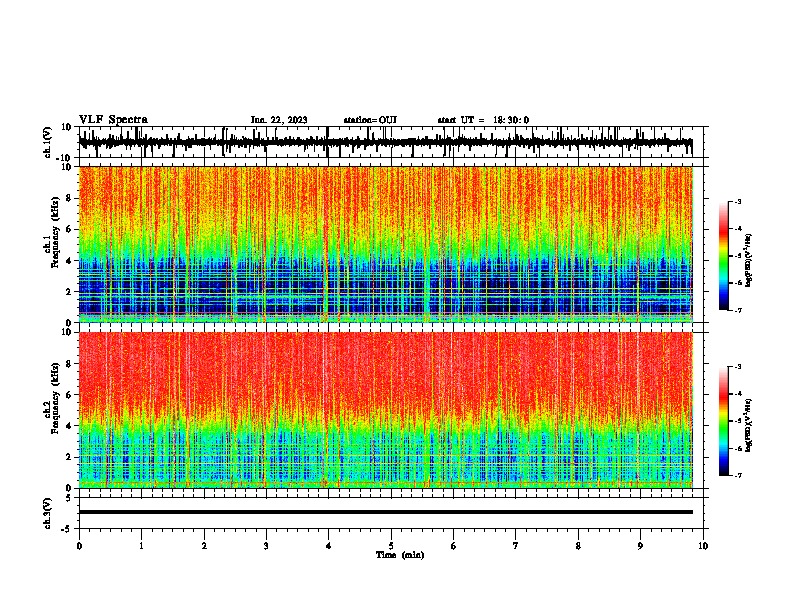Screen dimensions: 792x612
Task: Click the ch.2 "Frequency (kHz)" axis label
Action: pos(55,398)
